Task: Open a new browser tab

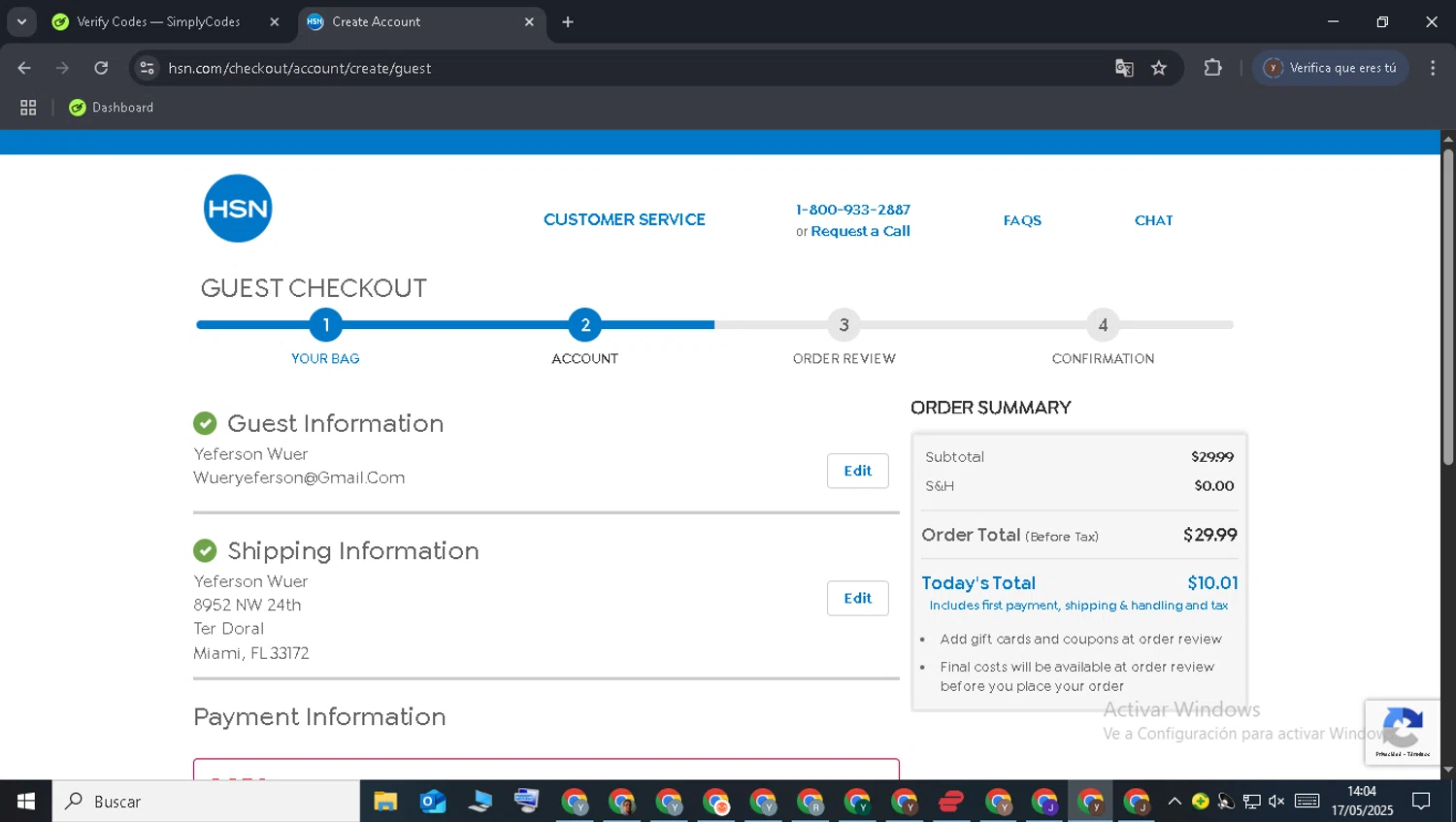Action: (x=568, y=21)
